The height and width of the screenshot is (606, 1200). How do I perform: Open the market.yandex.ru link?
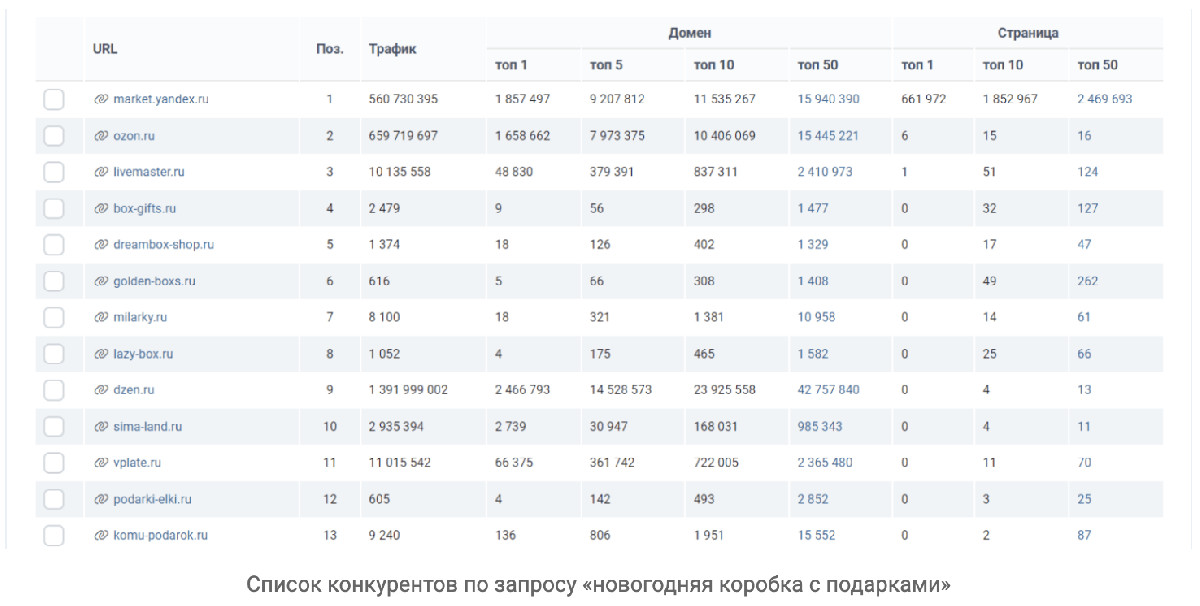pyautogui.click(x=161, y=100)
